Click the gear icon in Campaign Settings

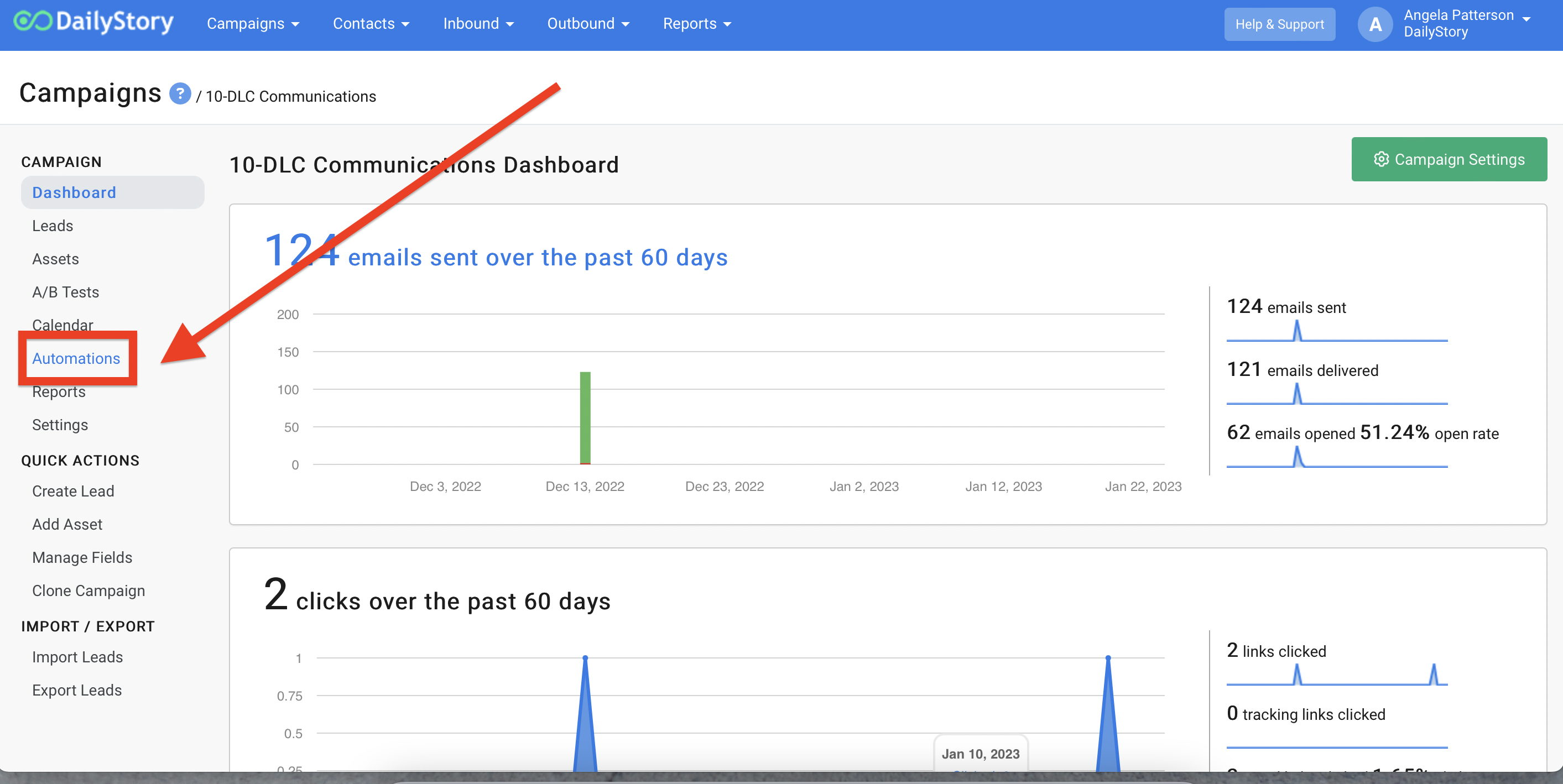[x=1382, y=159]
